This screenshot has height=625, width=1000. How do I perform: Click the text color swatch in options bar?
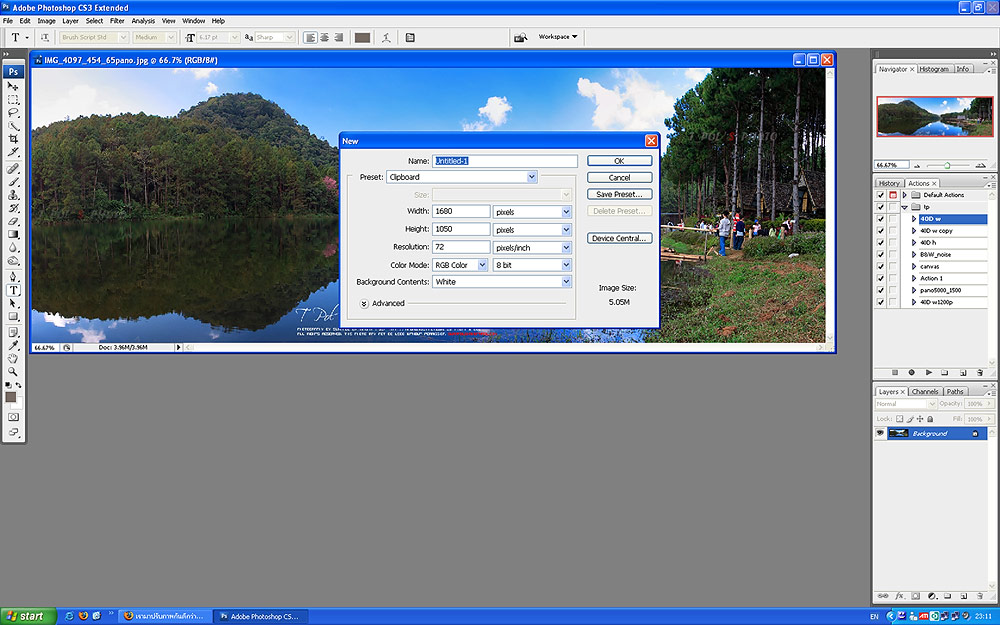coord(362,37)
